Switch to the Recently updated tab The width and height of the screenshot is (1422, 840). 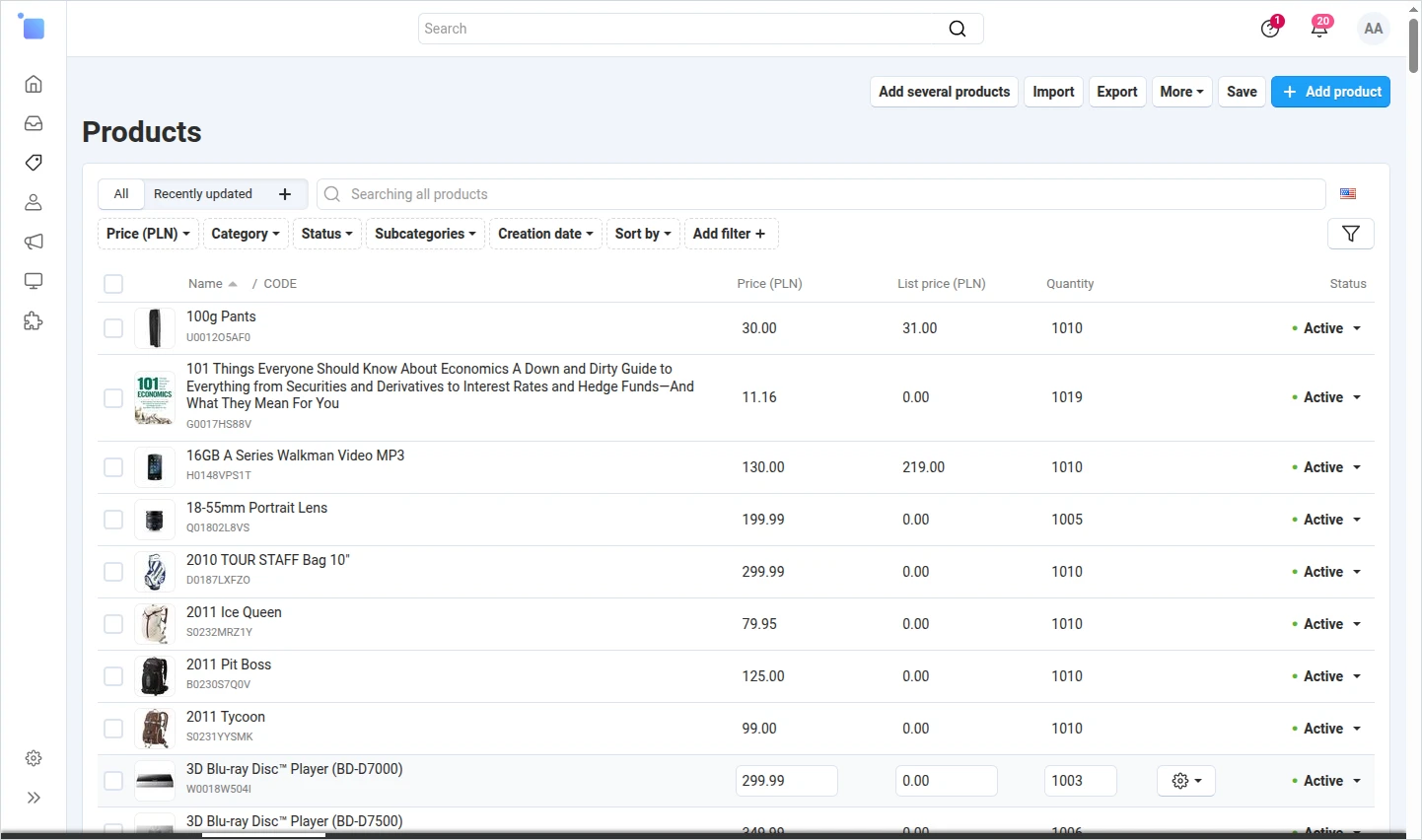click(203, 194)
